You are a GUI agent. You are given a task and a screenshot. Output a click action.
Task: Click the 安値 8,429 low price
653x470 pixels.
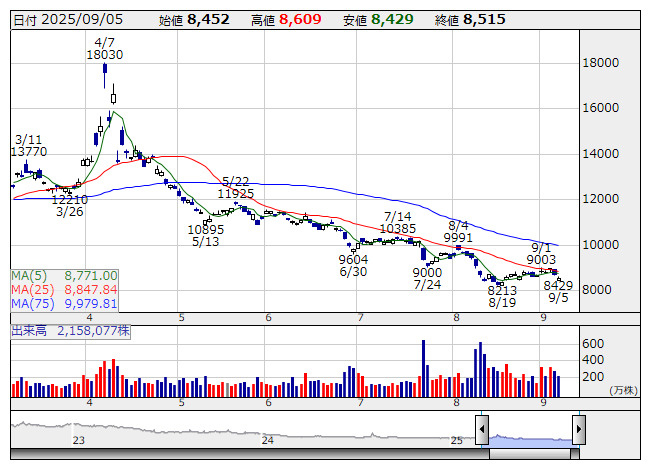[378, 20]
